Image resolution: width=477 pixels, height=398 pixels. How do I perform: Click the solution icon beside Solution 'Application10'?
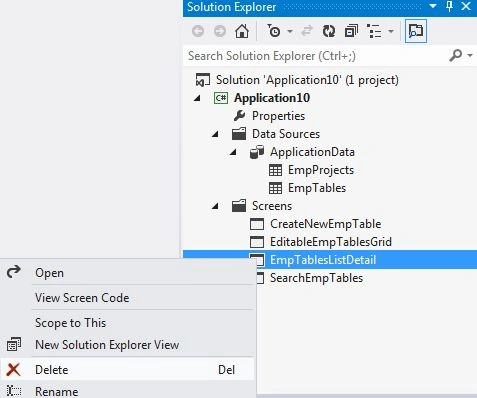point(203,80)
